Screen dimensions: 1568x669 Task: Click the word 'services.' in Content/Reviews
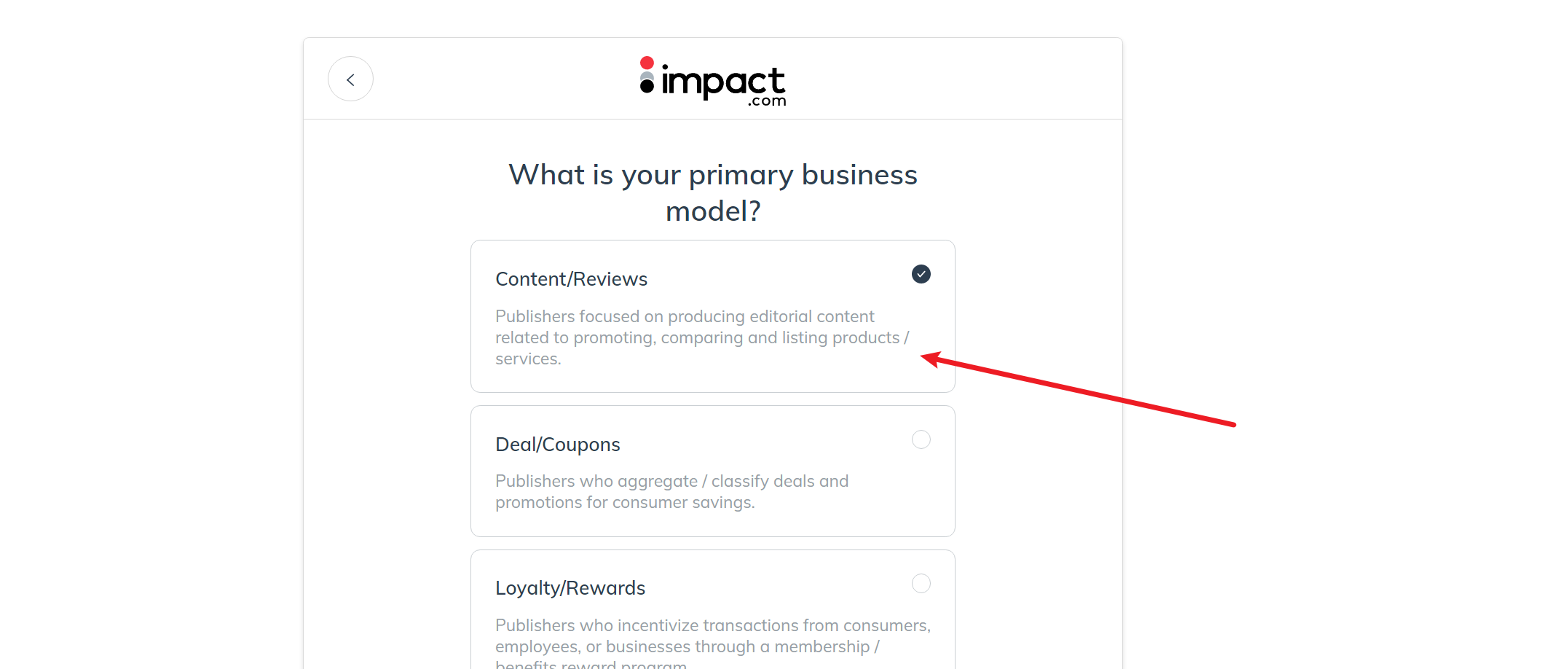pos(528,359)
